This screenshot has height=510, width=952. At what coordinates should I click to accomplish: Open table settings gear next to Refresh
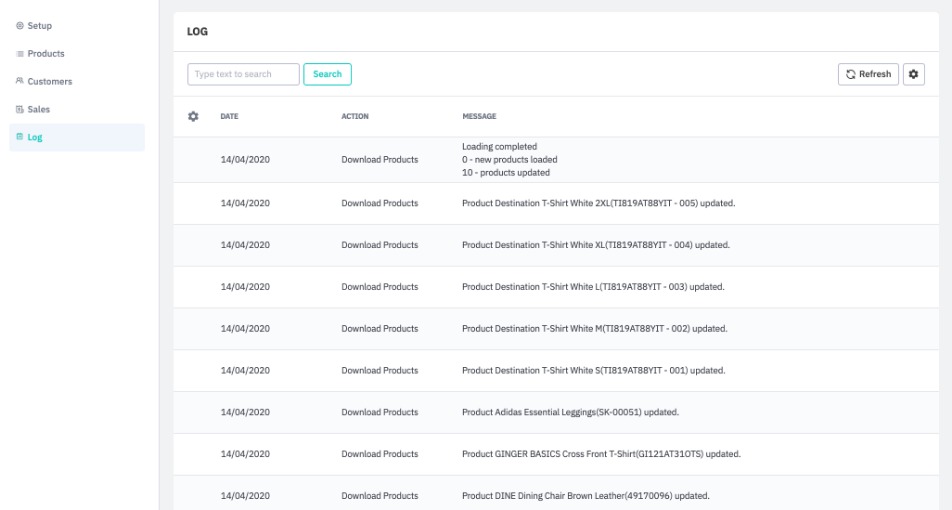tap(913, 74)
